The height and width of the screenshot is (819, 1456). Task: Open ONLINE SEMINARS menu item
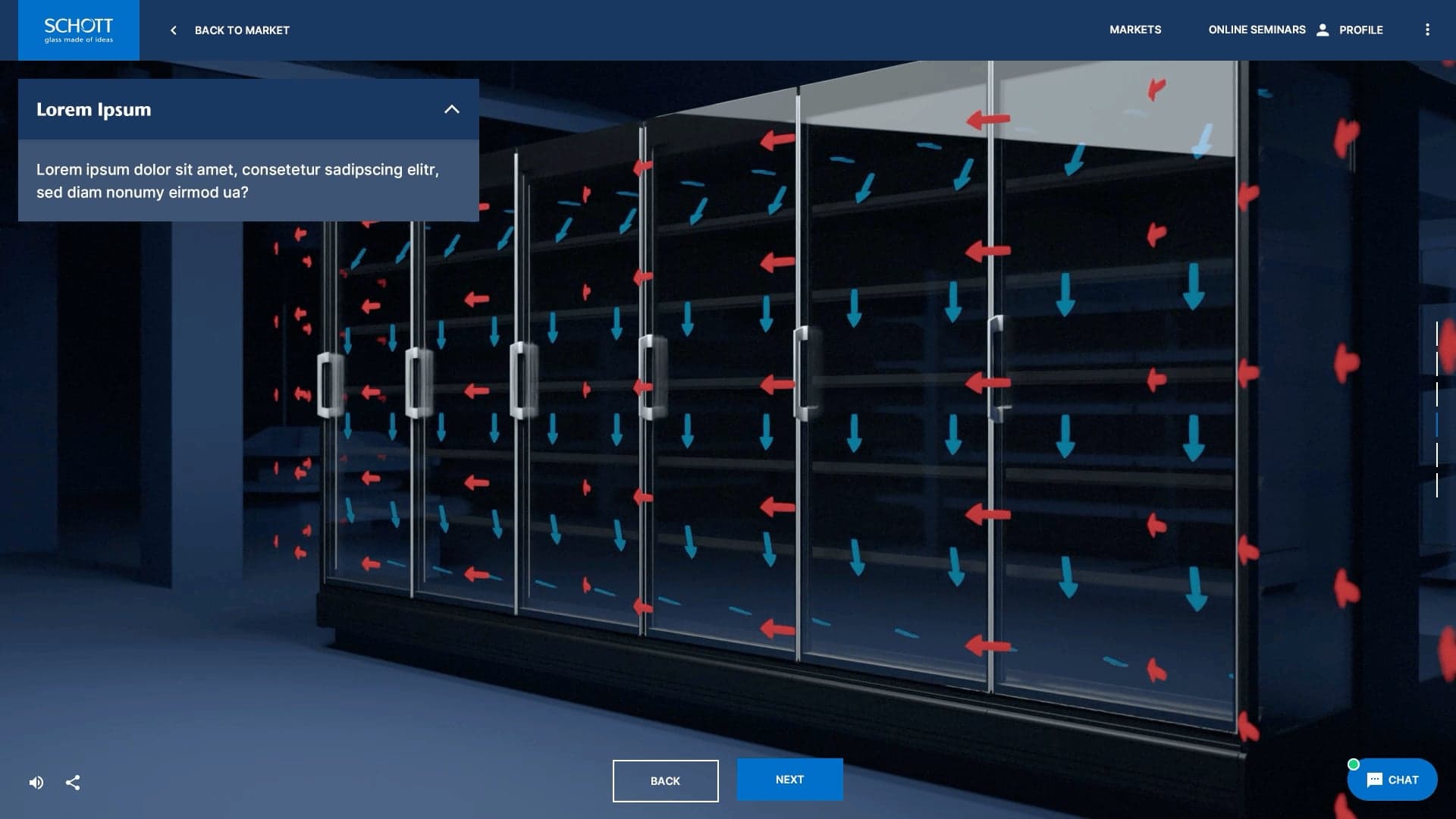(x=1257, y=30)
